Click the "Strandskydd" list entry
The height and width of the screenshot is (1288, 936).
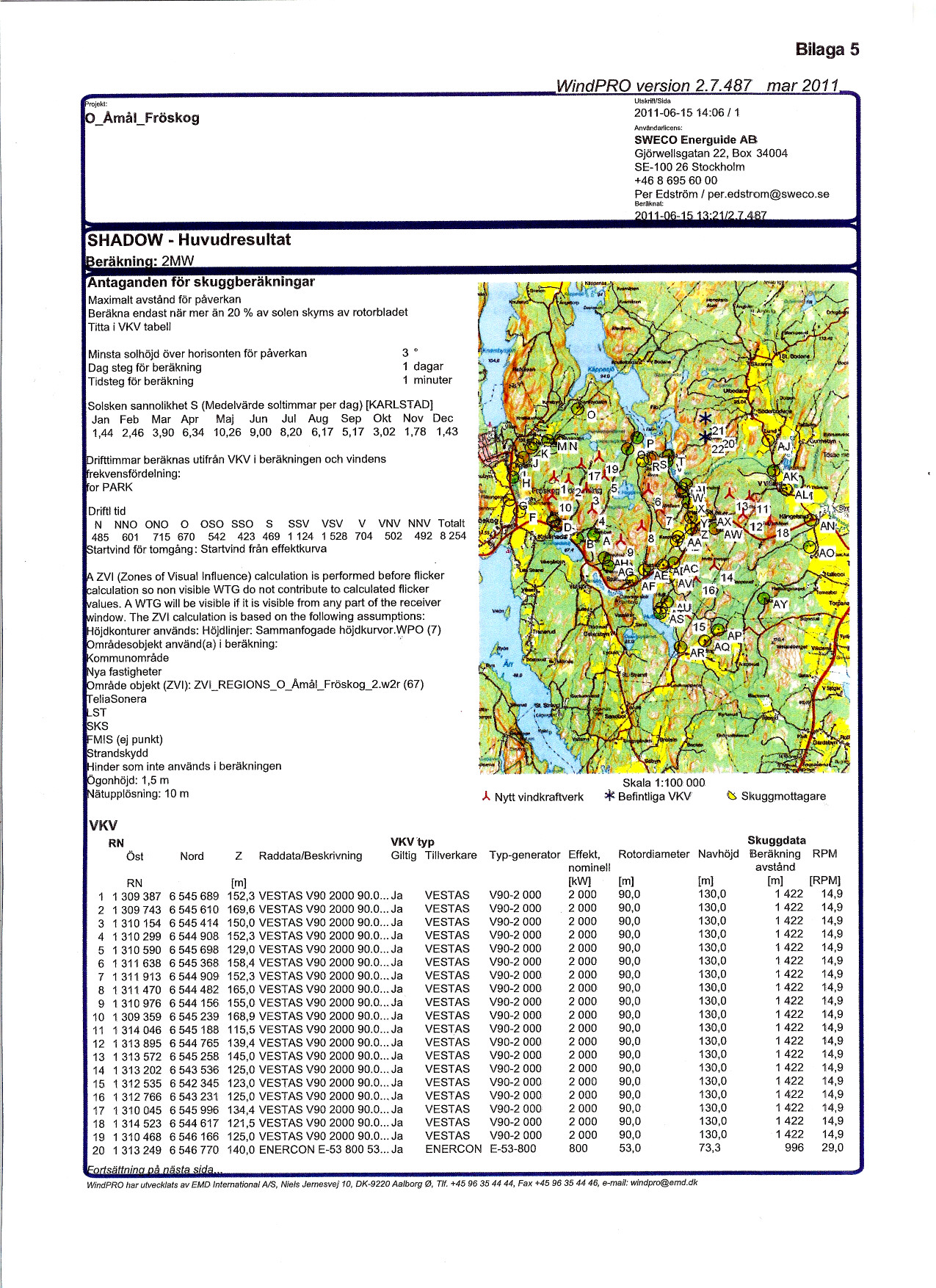pos(117,753)
